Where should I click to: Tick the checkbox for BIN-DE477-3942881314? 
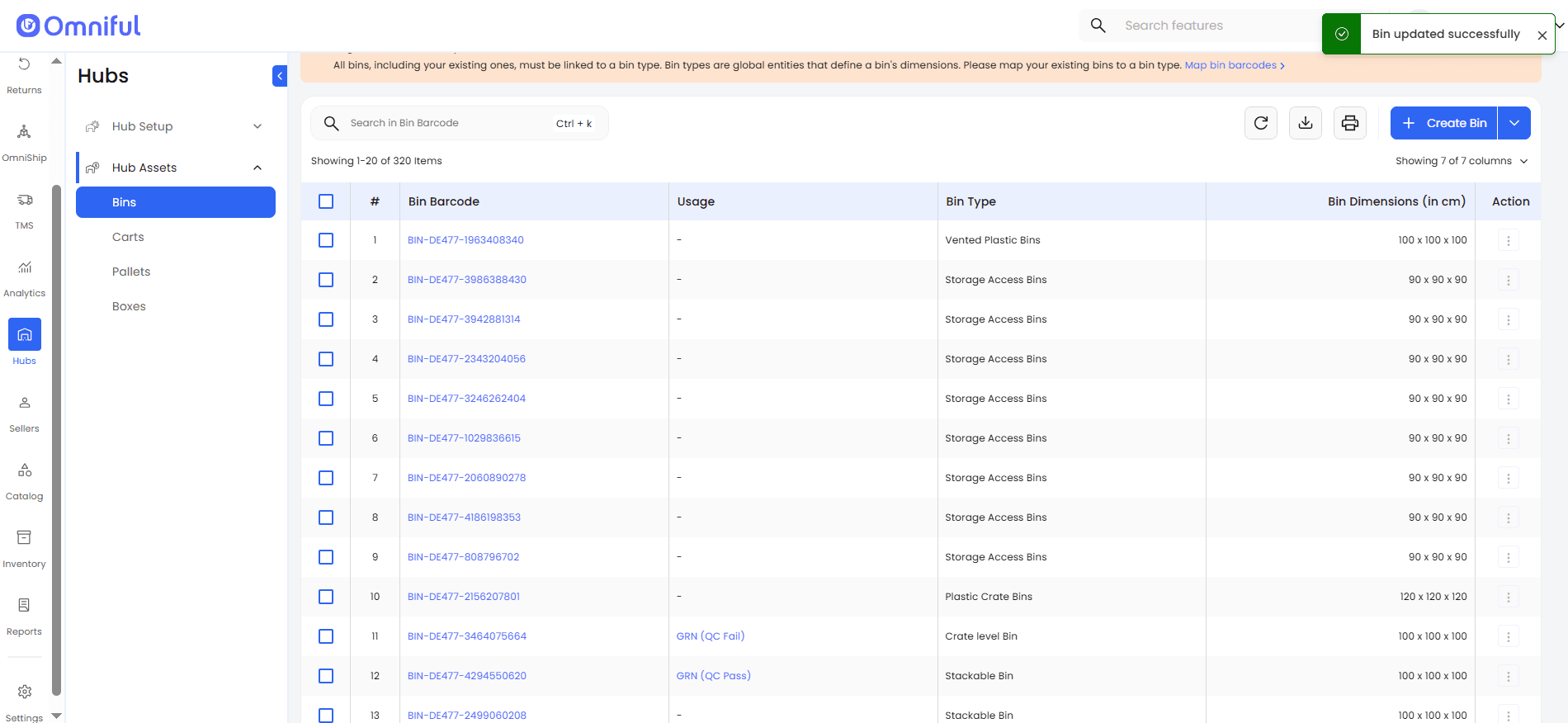click(326, 319)
